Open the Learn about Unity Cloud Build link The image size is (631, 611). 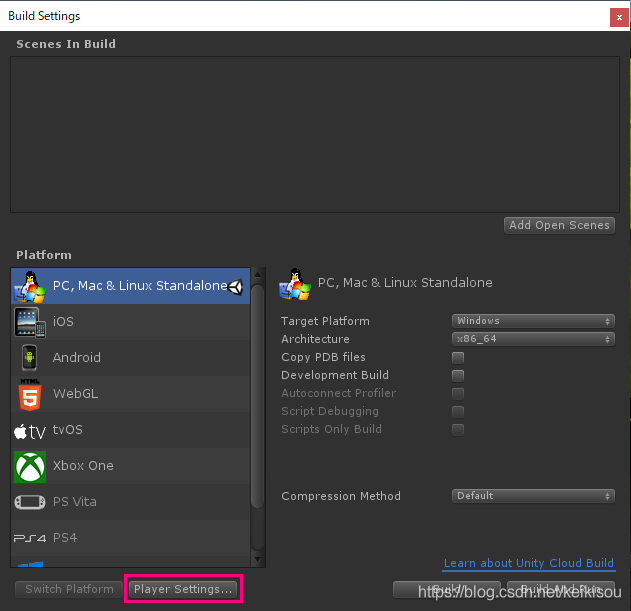[529, 563]
